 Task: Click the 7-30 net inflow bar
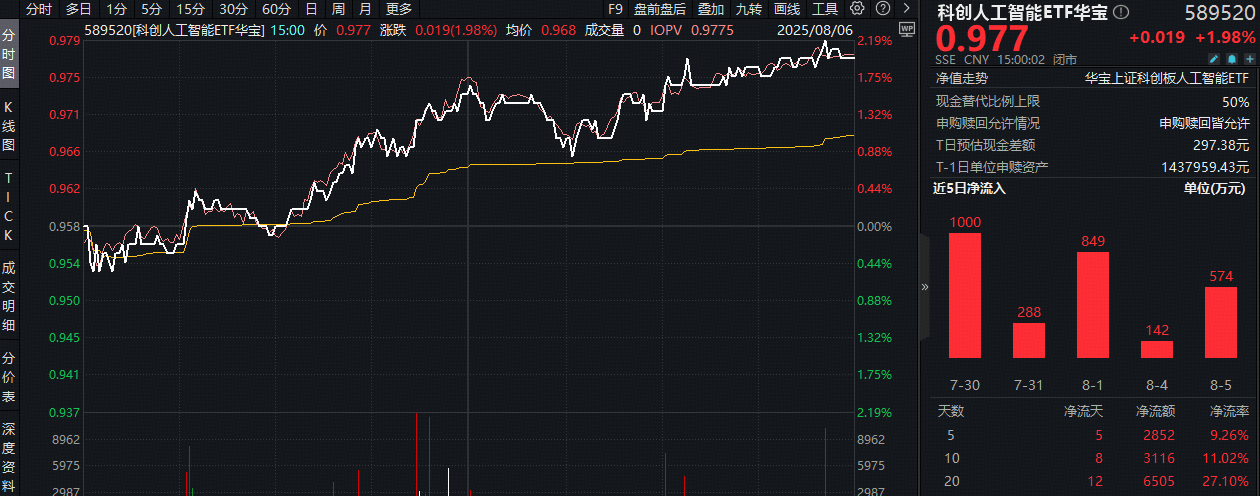(964, 295)
